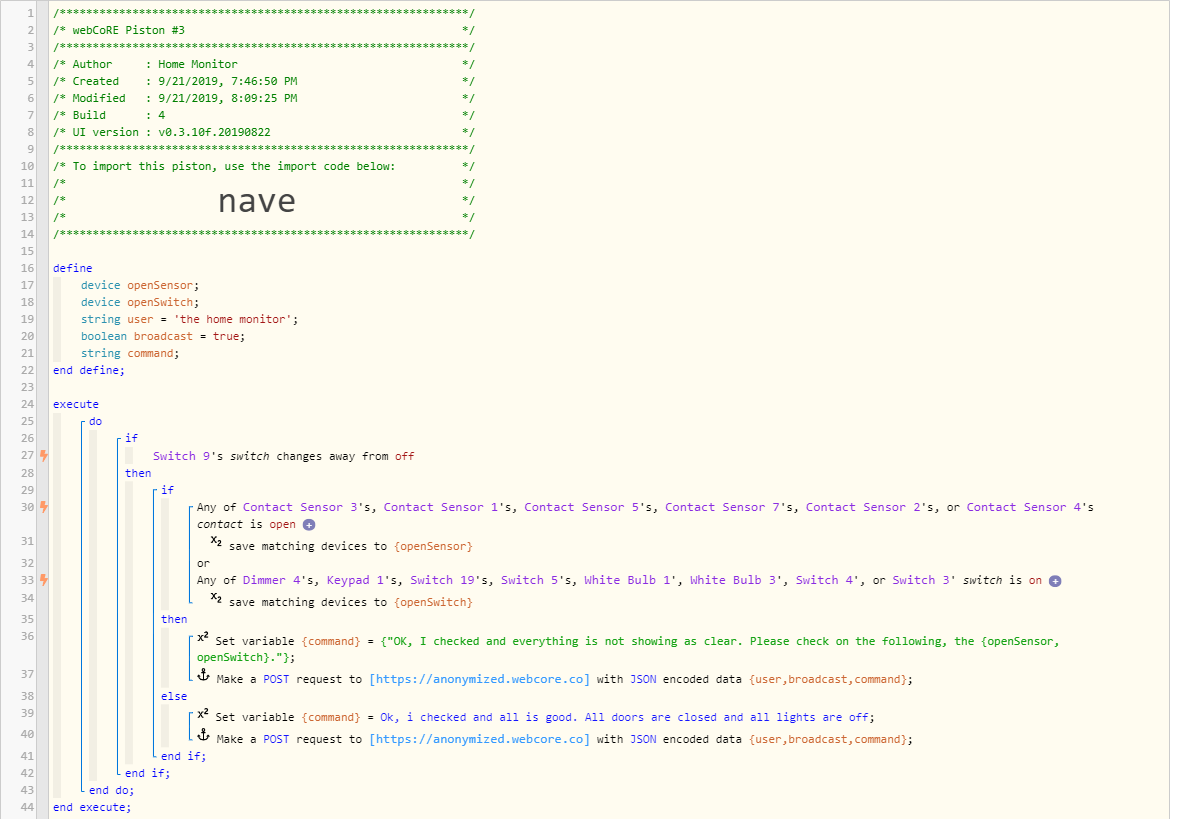1178x819 pixels.
Task: Click line number 36 in the gutter
Action: 27,636
